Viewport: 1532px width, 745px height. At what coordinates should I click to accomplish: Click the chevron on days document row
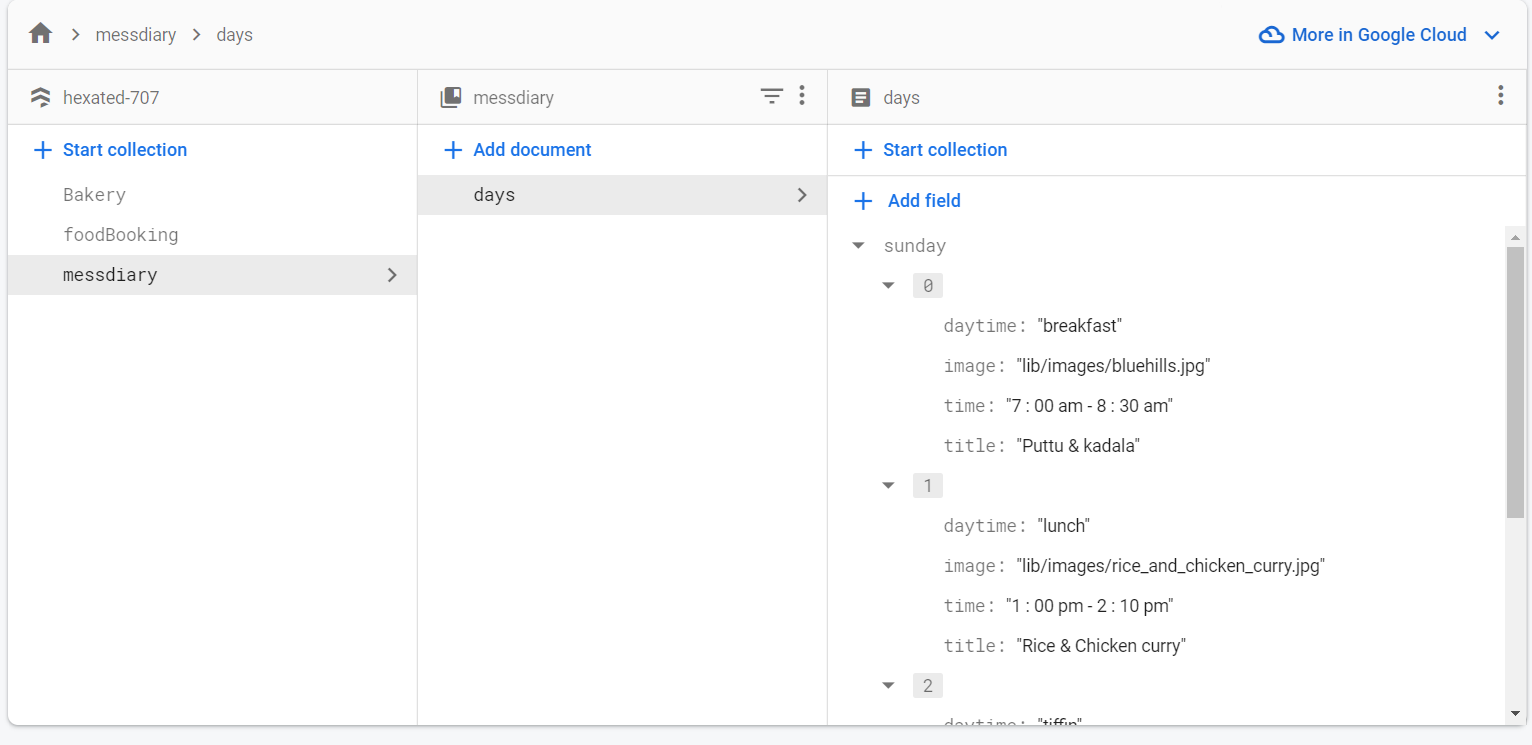(x=802, y=195)
